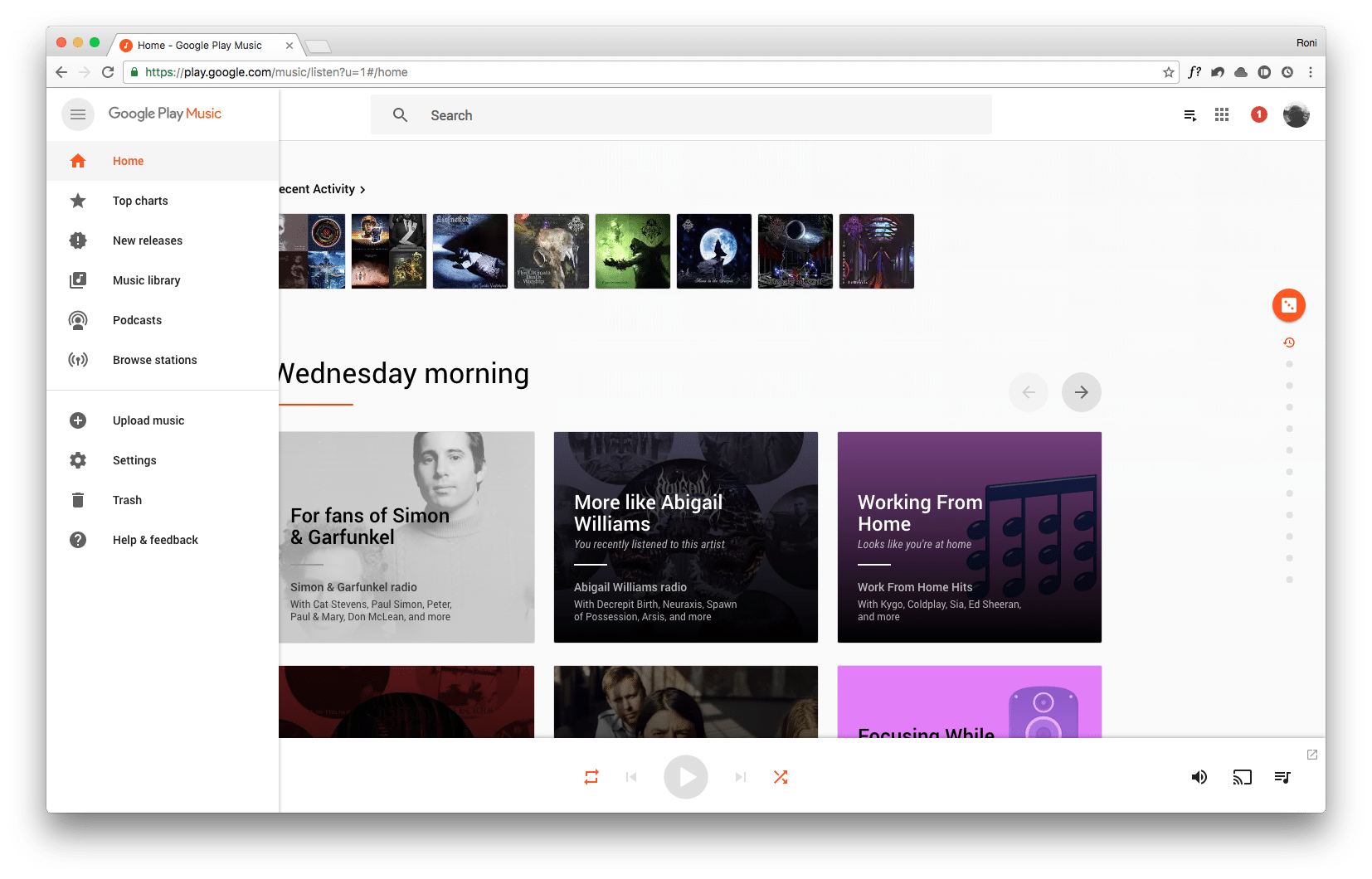Skip to previous track
The height and width of the screenshot is (879, 1372).
631,777
